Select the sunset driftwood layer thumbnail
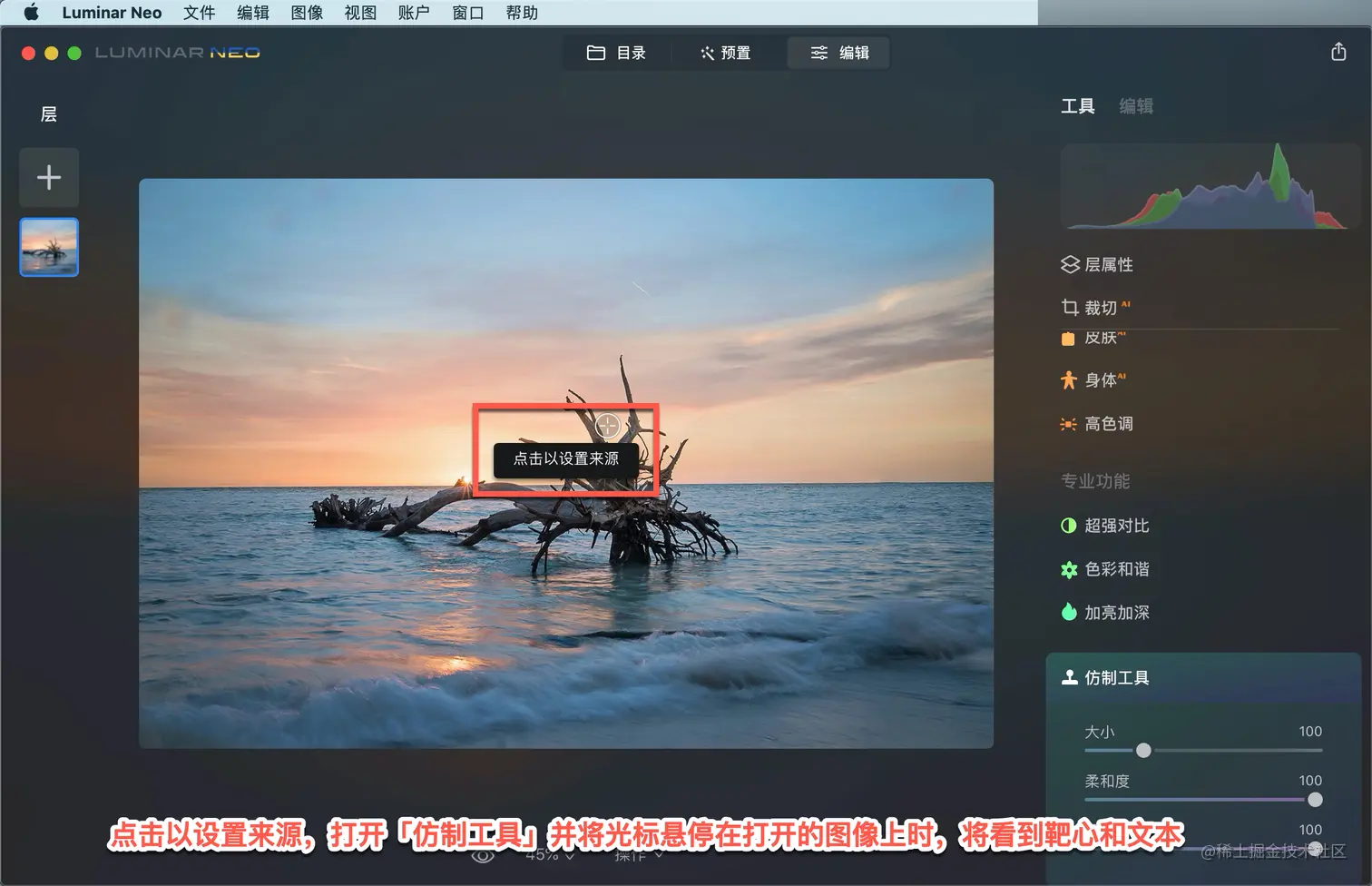 click(49, 247)
